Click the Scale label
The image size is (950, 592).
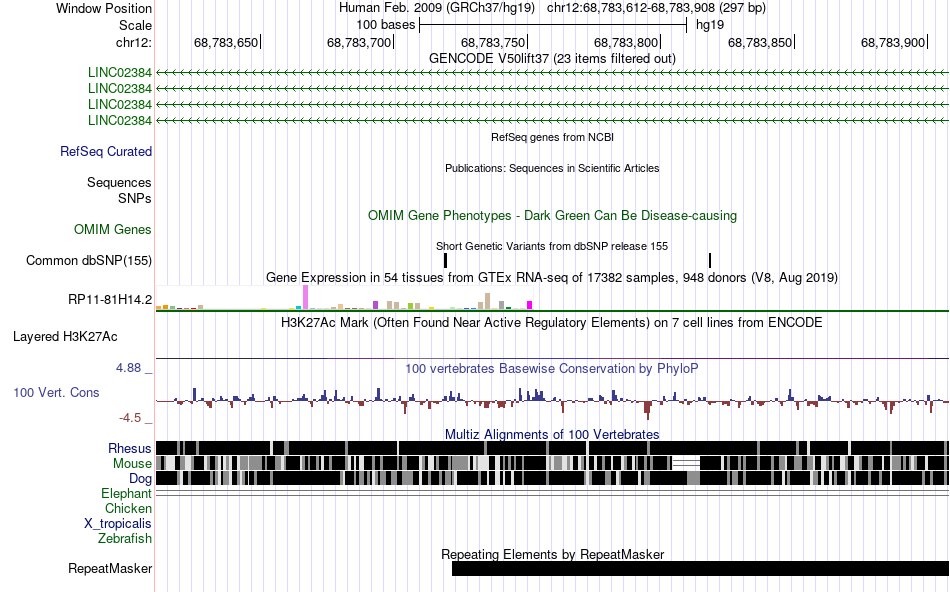pos(135,25)
